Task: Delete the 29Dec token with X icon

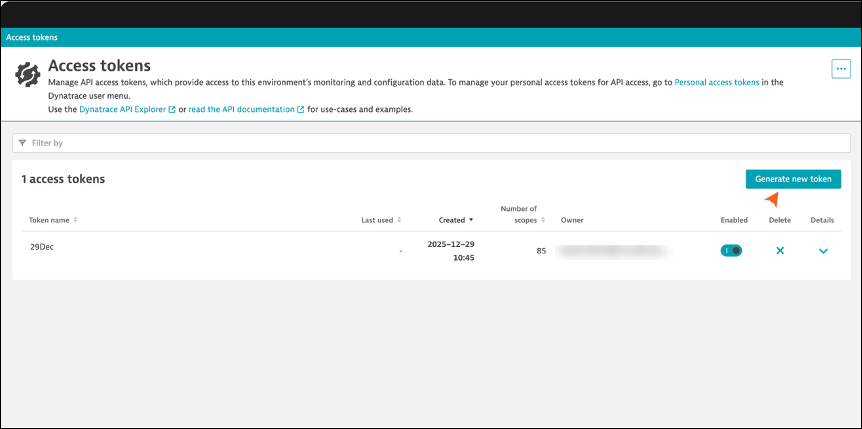Action: pos(780,250)
